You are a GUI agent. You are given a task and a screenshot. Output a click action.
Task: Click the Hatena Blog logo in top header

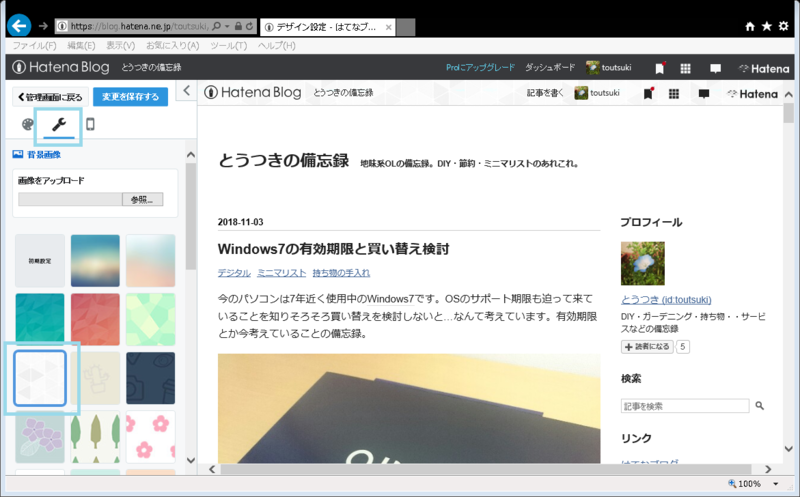61,67
